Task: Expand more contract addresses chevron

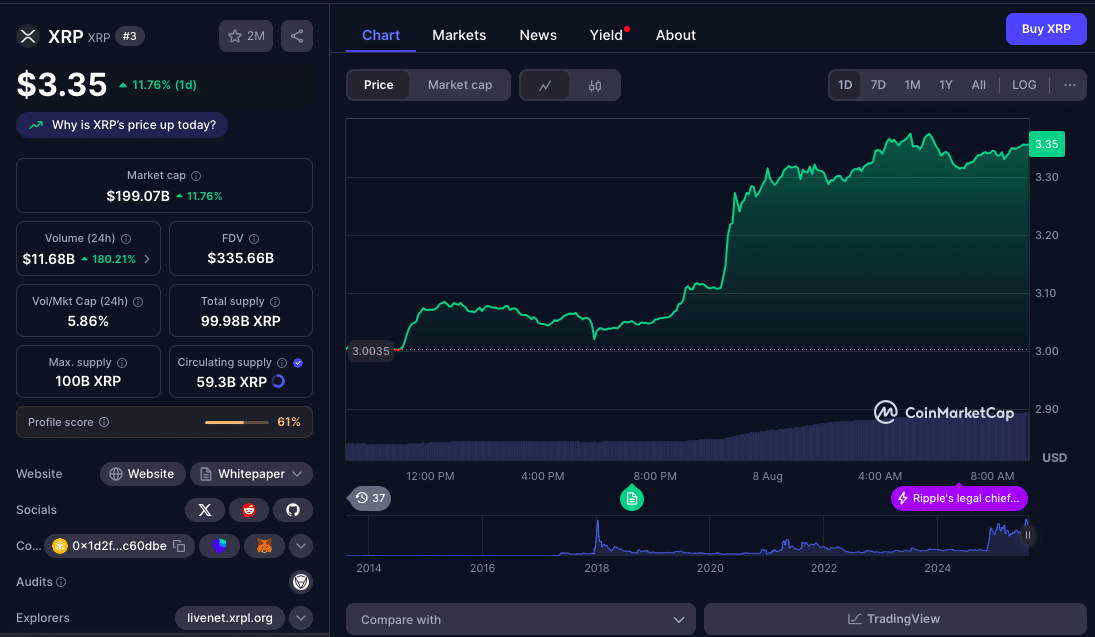Action: (301, 546)
